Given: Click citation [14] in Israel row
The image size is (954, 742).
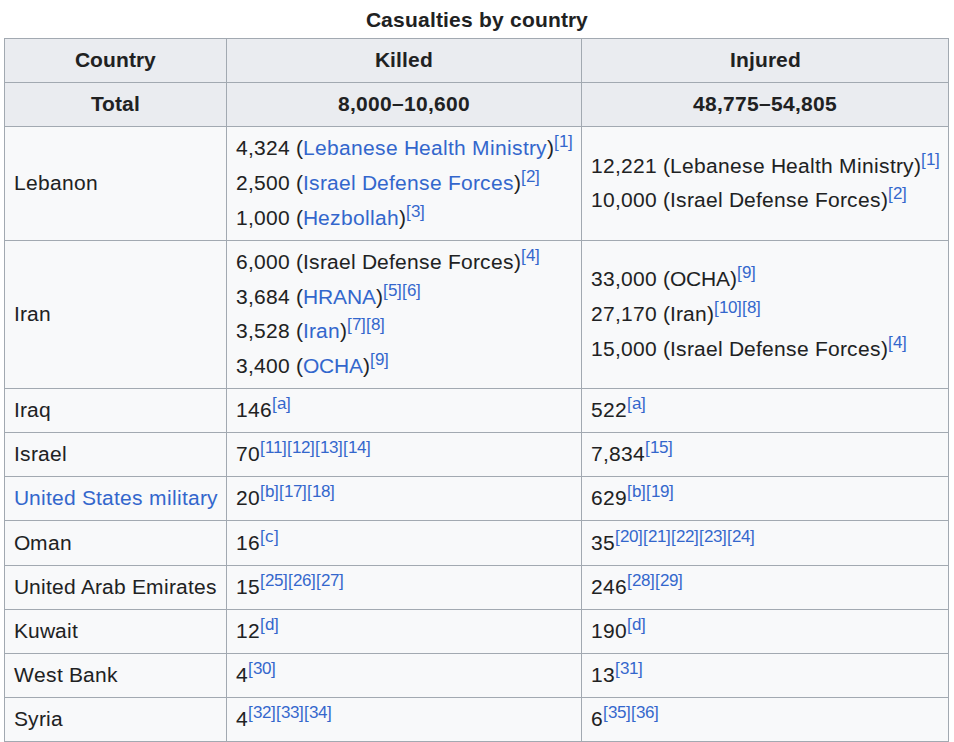Looking at the screenshot, I should click(357, 448).
